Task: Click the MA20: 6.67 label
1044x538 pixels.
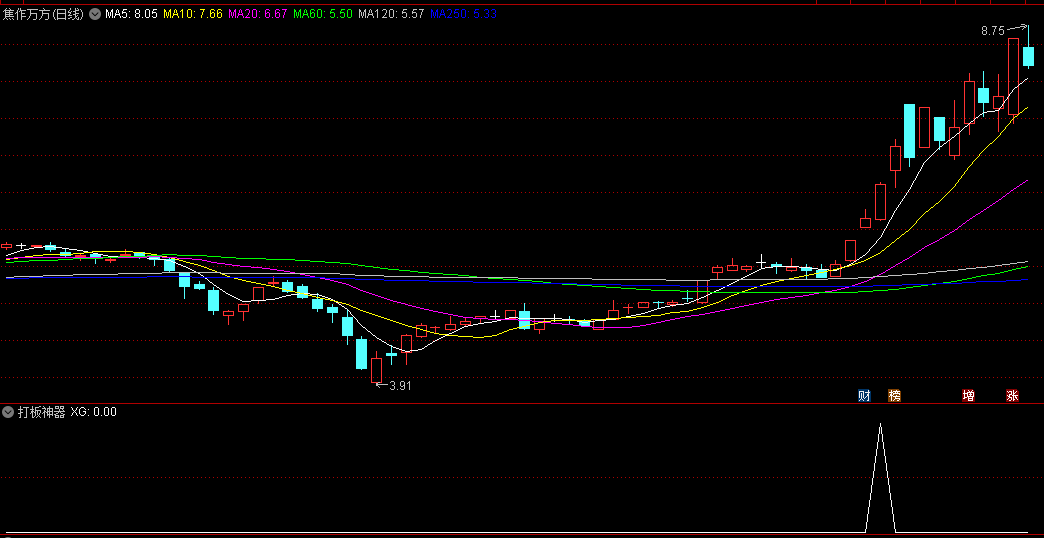Action: 258,14
